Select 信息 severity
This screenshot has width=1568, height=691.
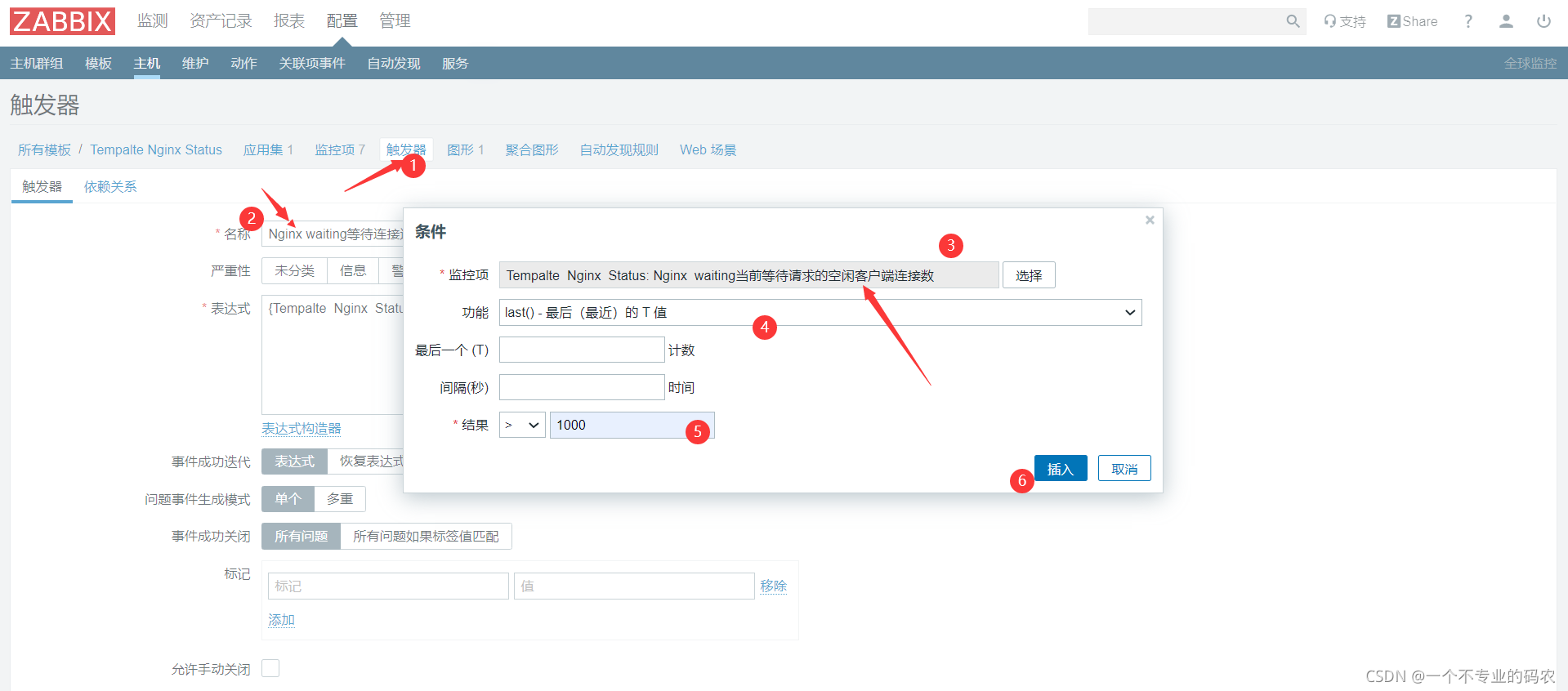[353, 270]
